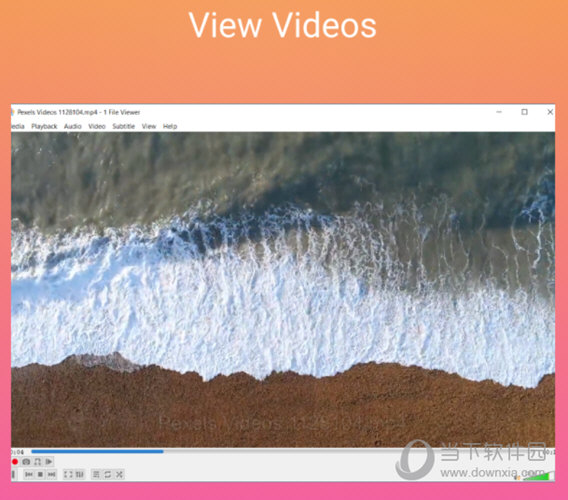Screen dimensions: 568x500
Task: Skip to the previous media track
Action: (x=29, y=474)
